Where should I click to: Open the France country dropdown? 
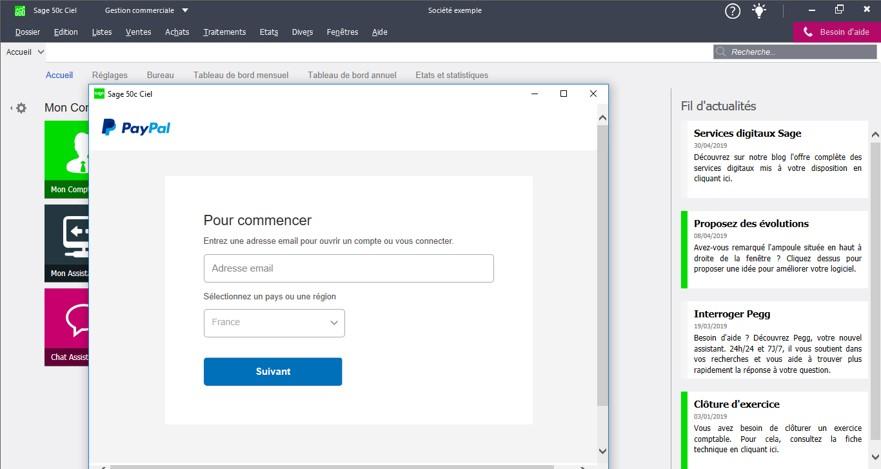pos(274,323)
